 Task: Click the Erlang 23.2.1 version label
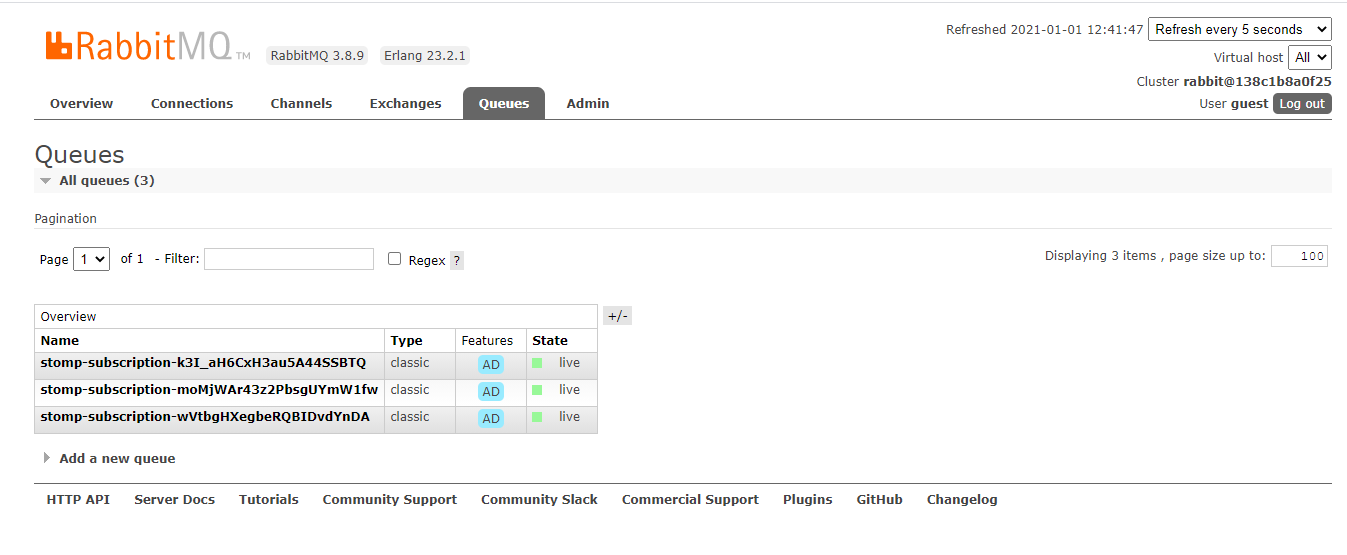coord(425,56)
